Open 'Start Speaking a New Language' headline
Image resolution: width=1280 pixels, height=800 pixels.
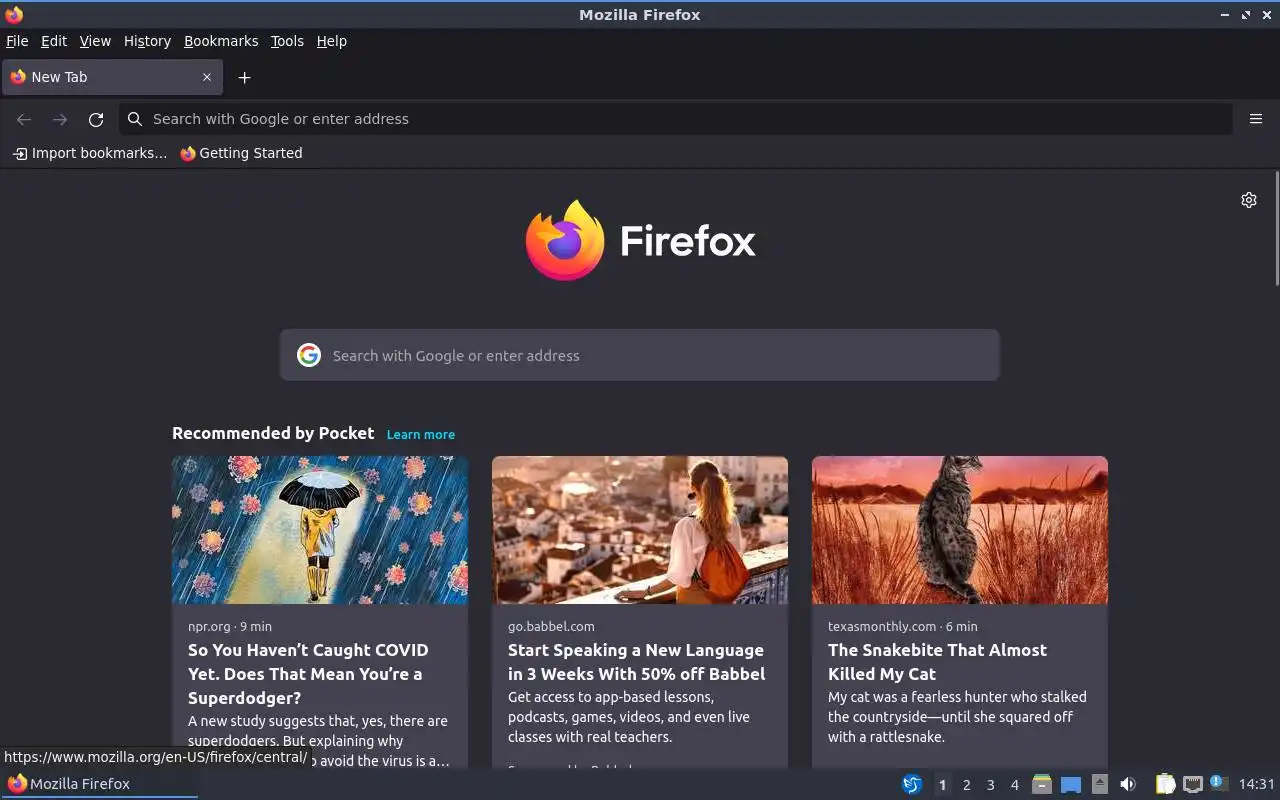[637, 662]
